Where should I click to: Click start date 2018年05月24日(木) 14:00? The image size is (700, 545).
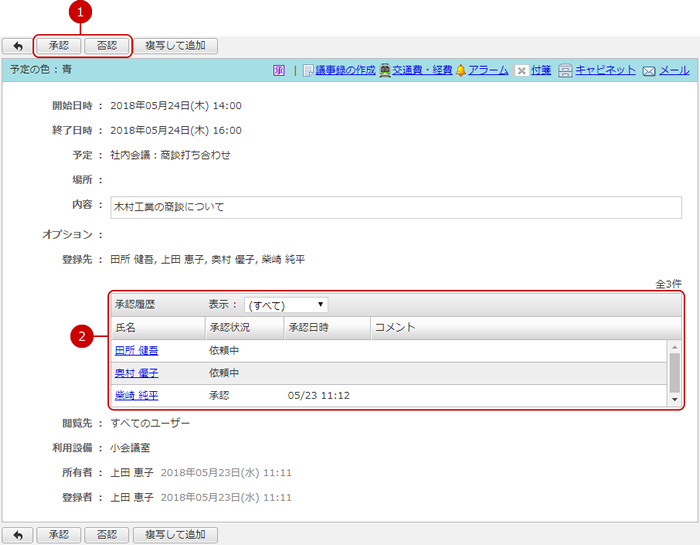tap(176, 106)
